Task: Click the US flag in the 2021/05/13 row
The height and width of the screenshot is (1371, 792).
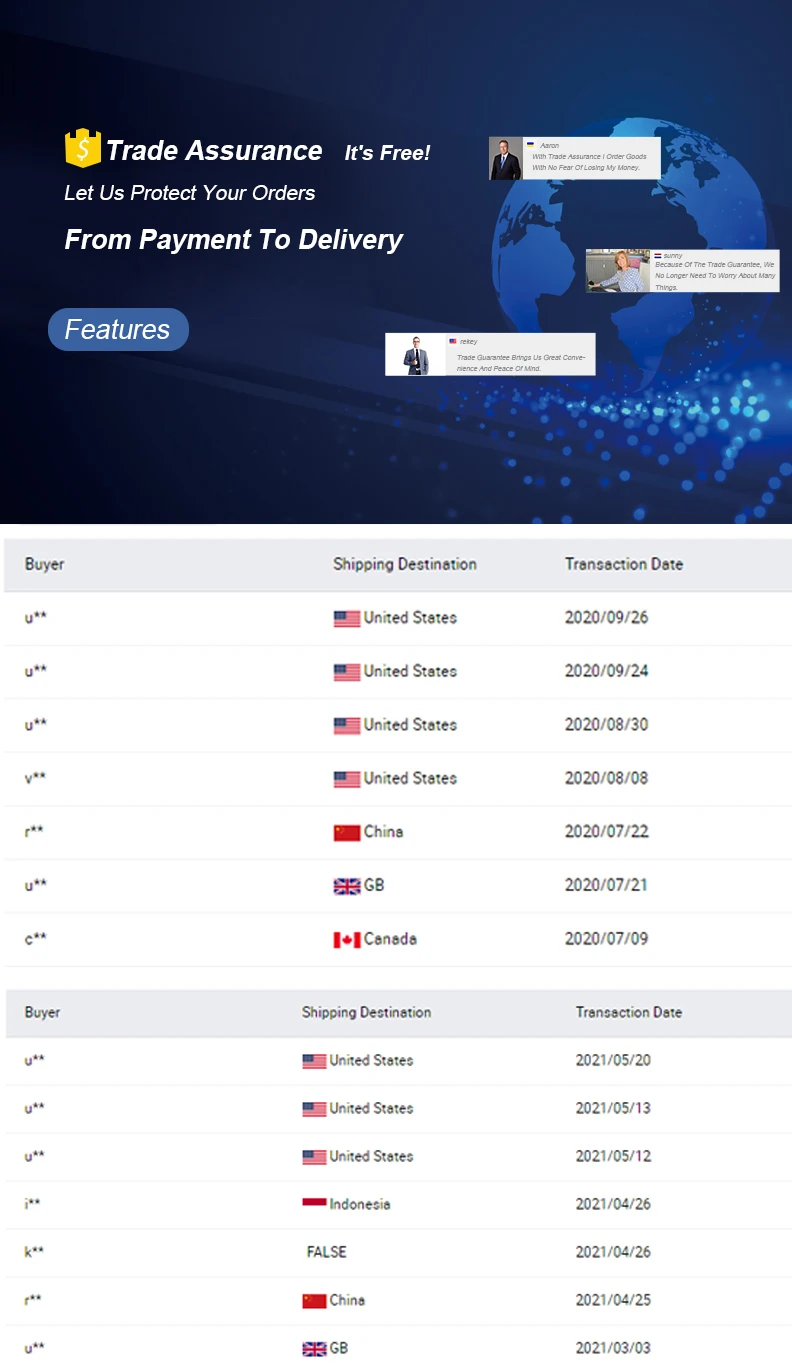Action: (x=314, y=1109)
